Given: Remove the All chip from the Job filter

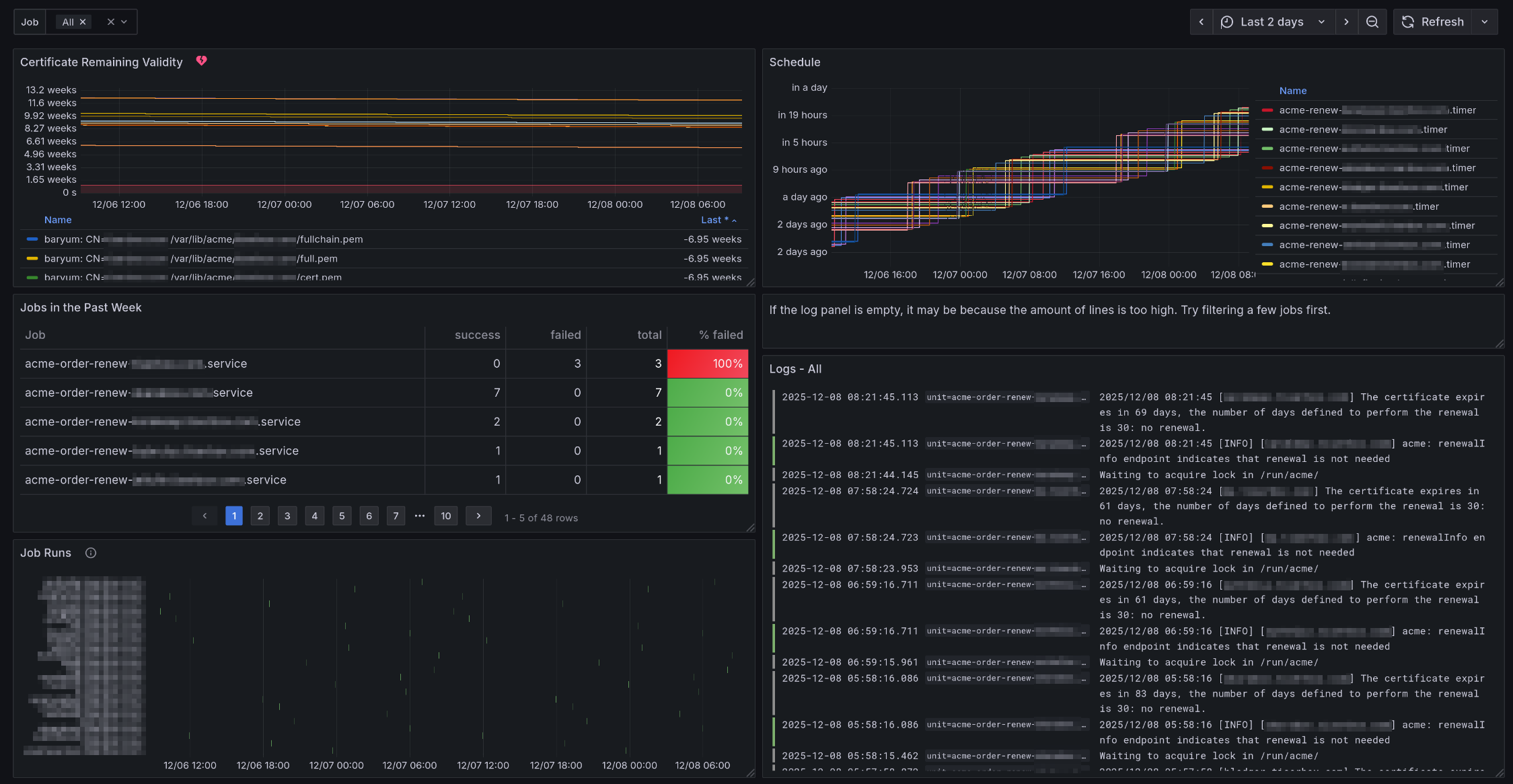Looking at the screenshot, I should [82, 22].
